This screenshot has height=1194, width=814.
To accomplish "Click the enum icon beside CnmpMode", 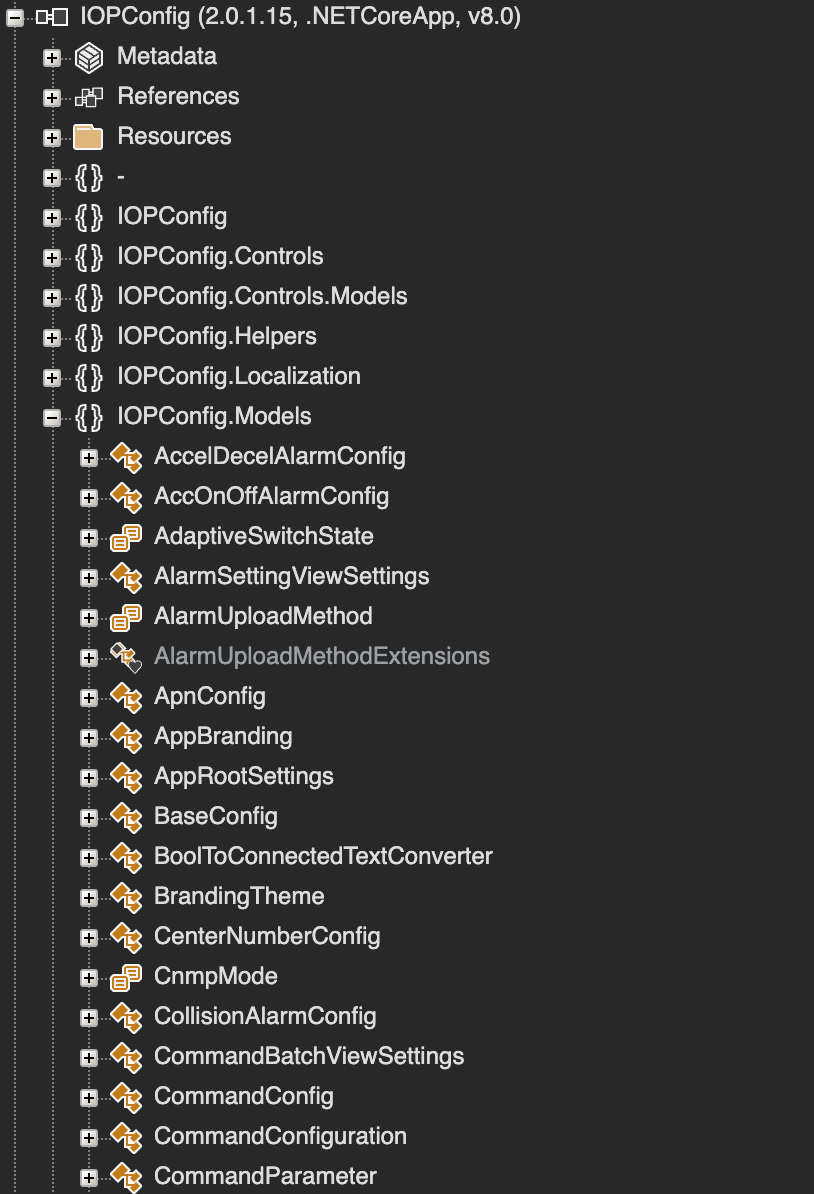I will [x=126, y=977].
